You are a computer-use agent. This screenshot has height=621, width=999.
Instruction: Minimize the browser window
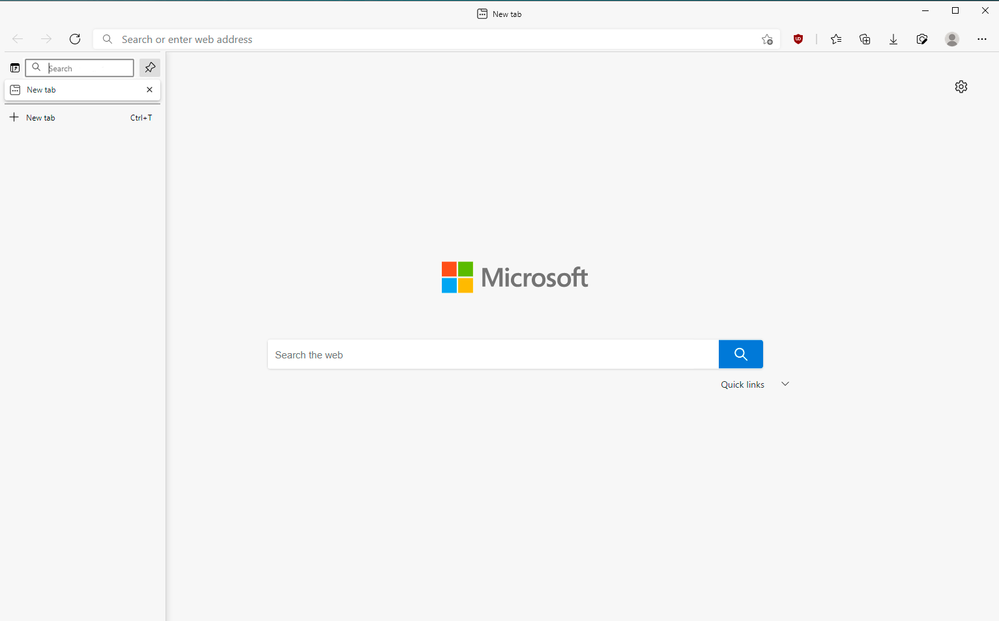pyautogui.click(x=925, y=11)
